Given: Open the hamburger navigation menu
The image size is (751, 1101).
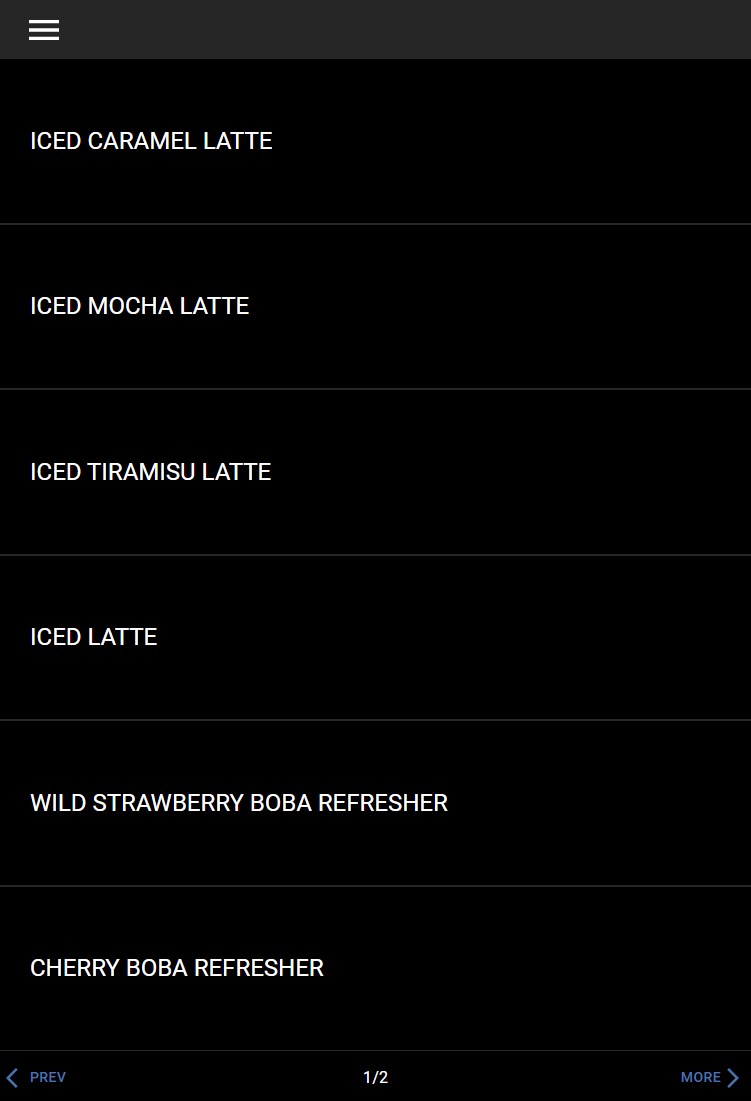Looking at the screenshot, I should (x=44, y=30).
